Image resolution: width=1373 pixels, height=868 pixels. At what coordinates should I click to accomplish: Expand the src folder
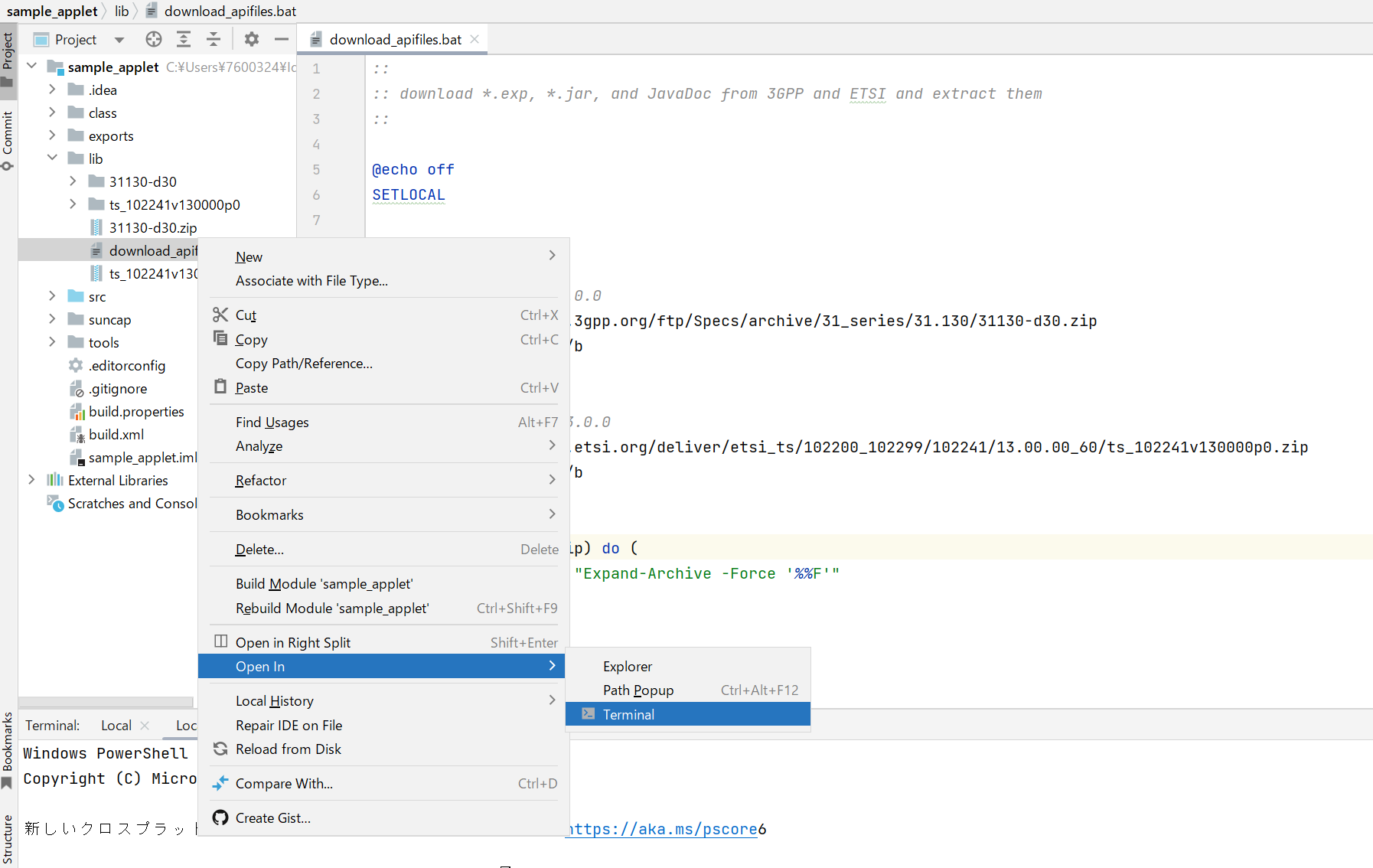point(52,296)
